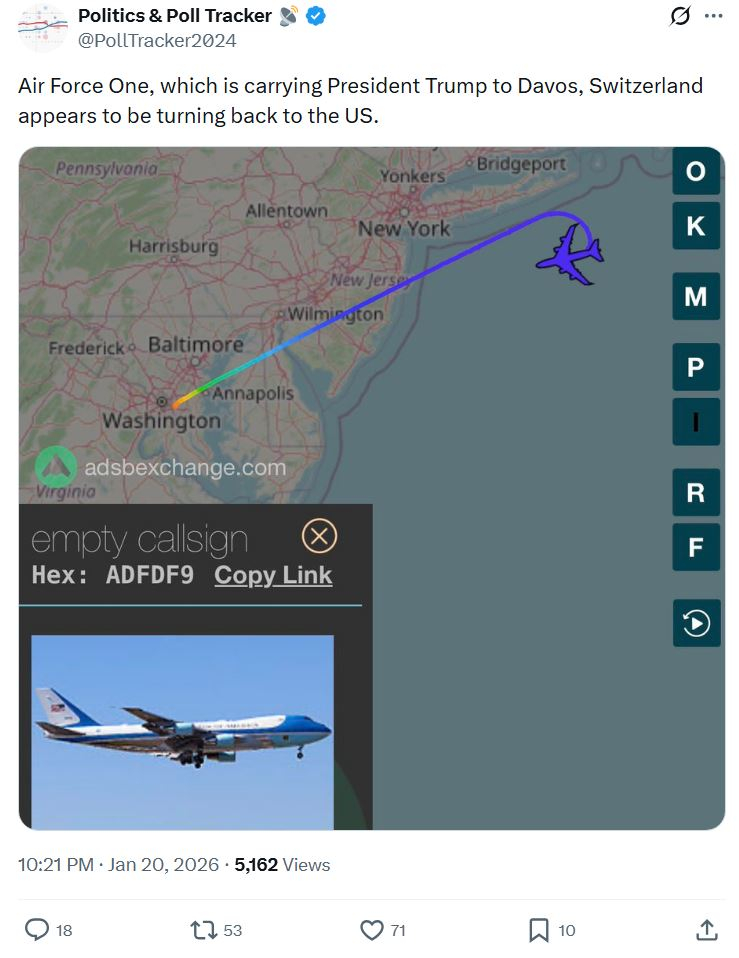The height and width of the screenshot is (958, 739).
Task: Toggle the K map button
Action: [696, 226]
